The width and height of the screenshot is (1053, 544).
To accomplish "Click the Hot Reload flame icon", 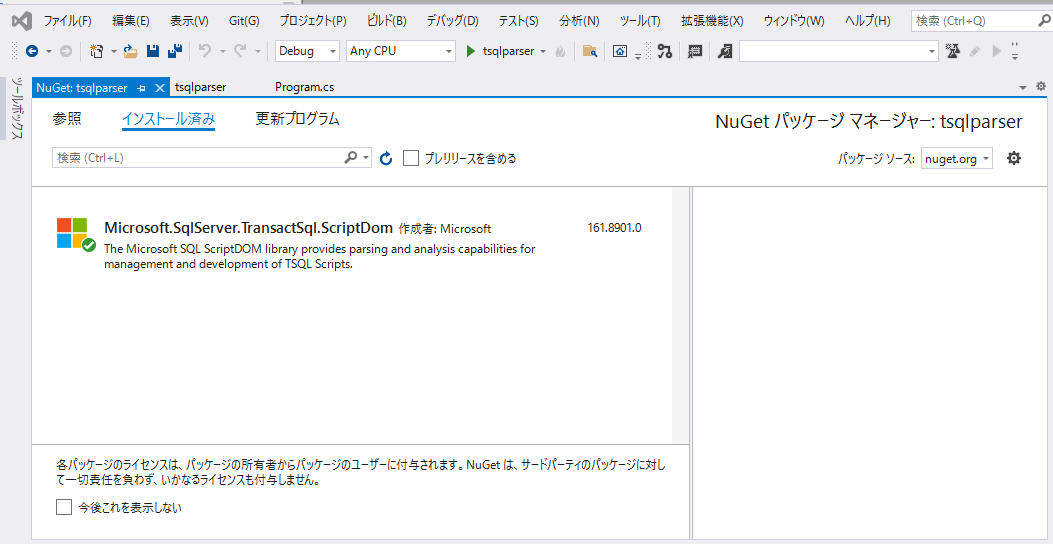I will click(560, 51).
